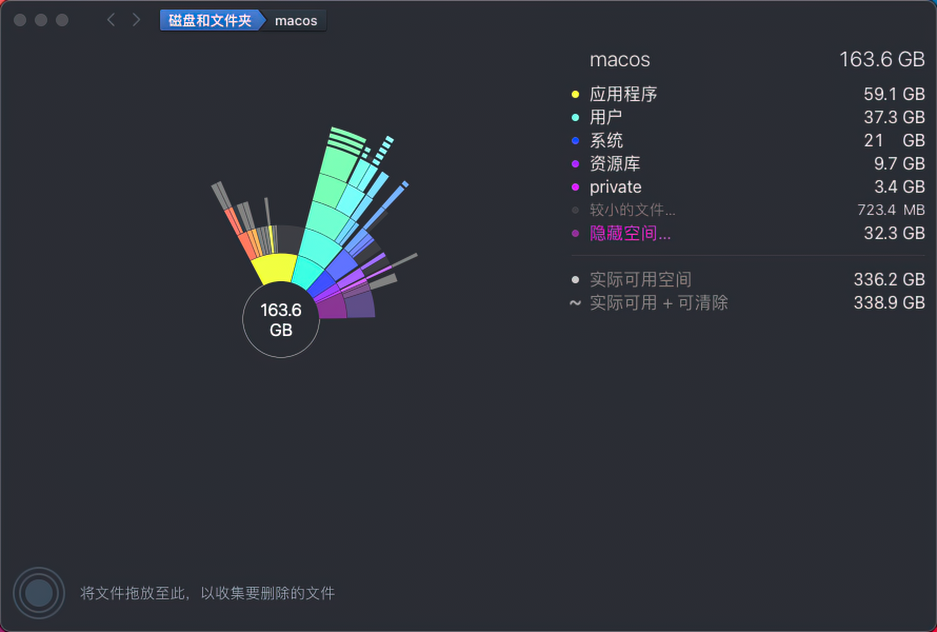Screen dimensions: 937x632
Task: Select the blue 系统 chart segment
Action: (x=321, y=283)
